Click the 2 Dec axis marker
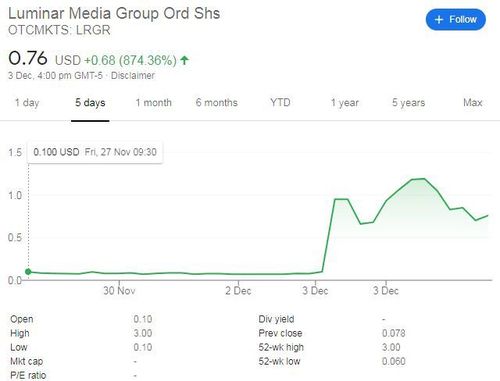 pyautogui.click(x=238, y=291)
